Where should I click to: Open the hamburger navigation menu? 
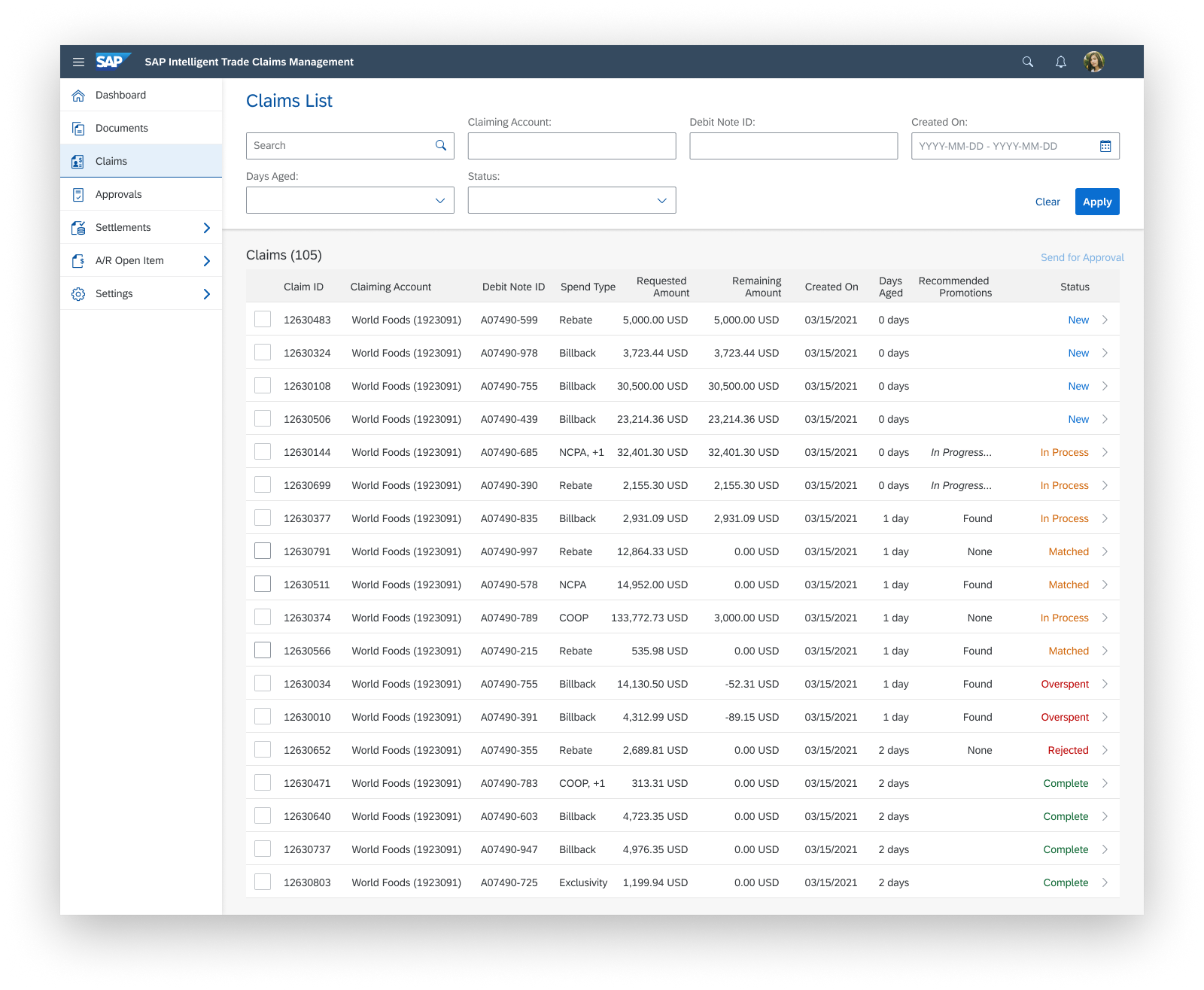pos(78,62)
